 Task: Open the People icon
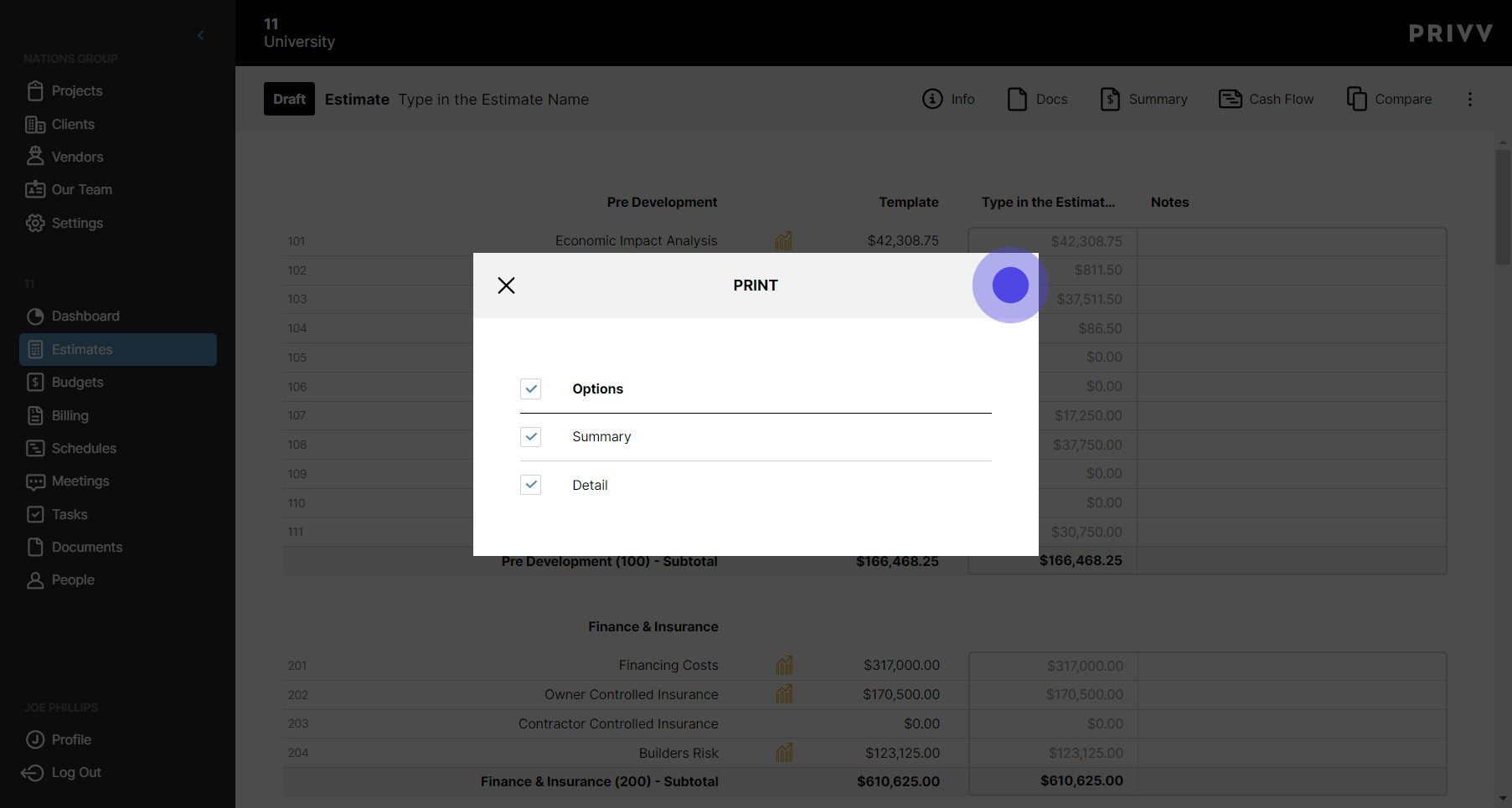35,579
